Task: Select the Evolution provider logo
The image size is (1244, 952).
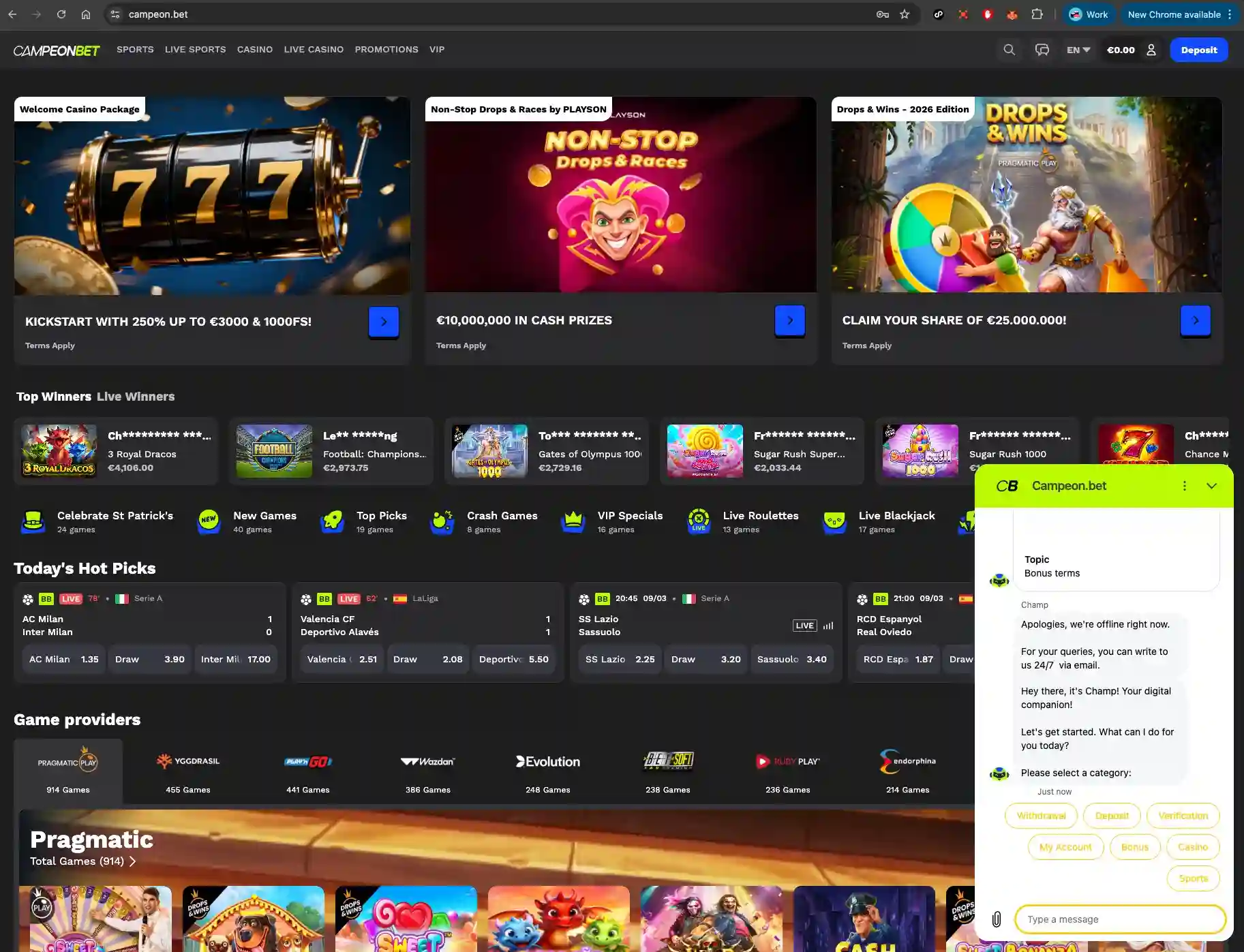Action: click(548, 762)
